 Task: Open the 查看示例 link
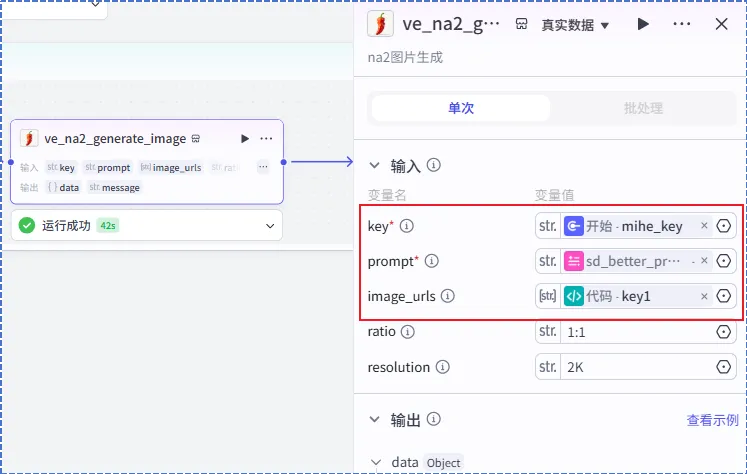[712, 420]
